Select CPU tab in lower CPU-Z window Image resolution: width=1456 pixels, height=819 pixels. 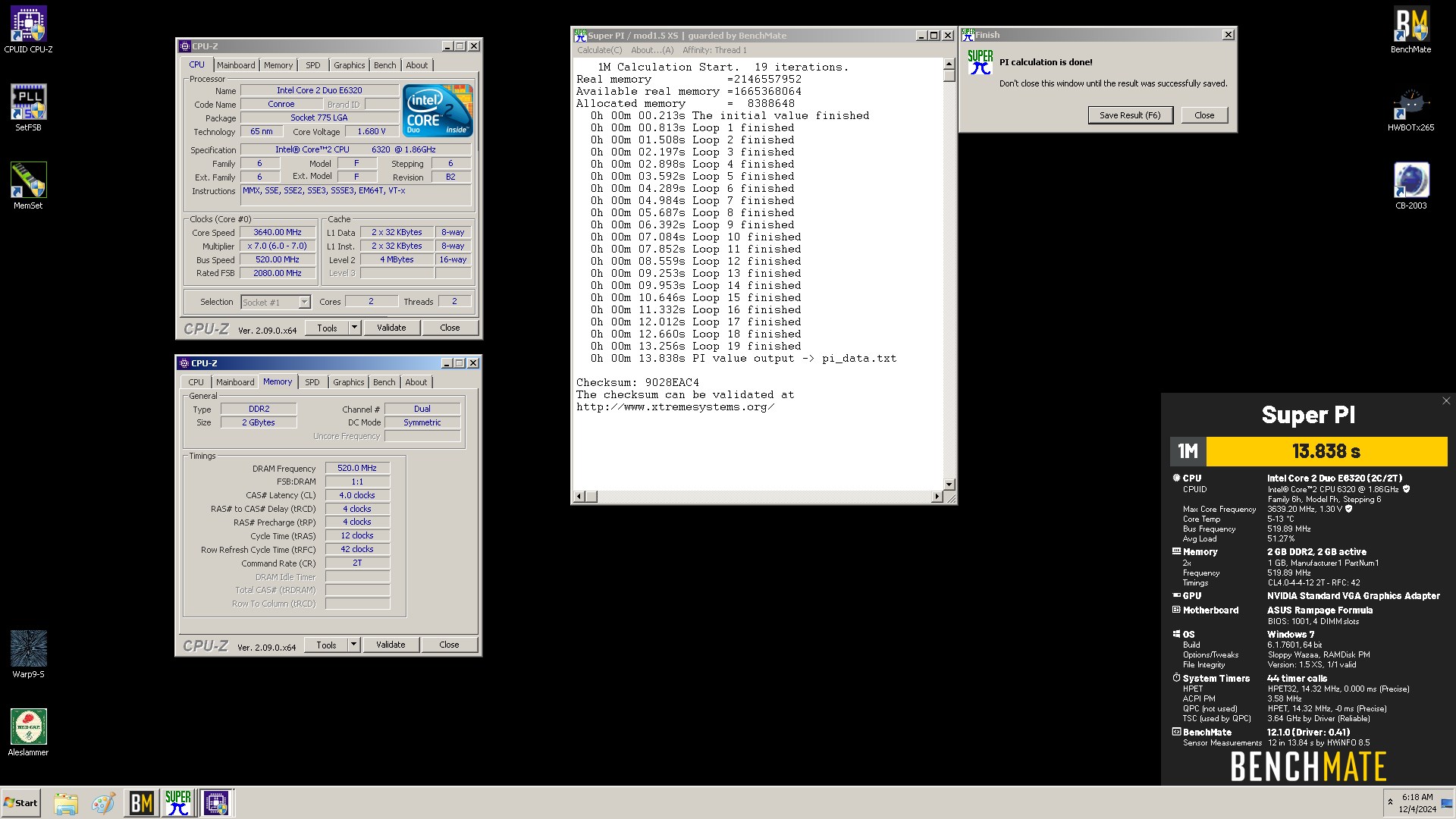[x=196, y=382]
